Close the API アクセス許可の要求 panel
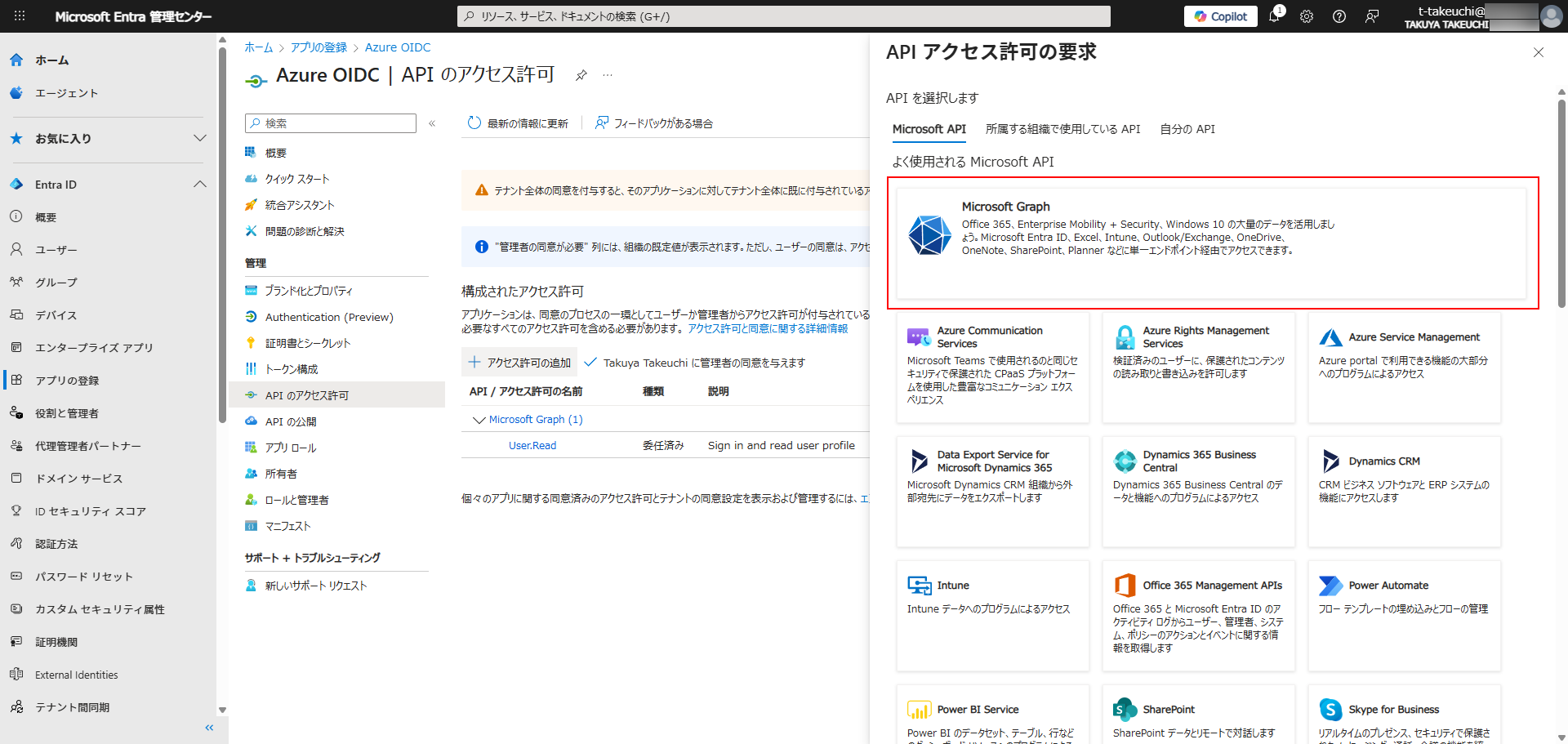Image resolution: width=1568 pixels, height=744 pixels. 1539,52
